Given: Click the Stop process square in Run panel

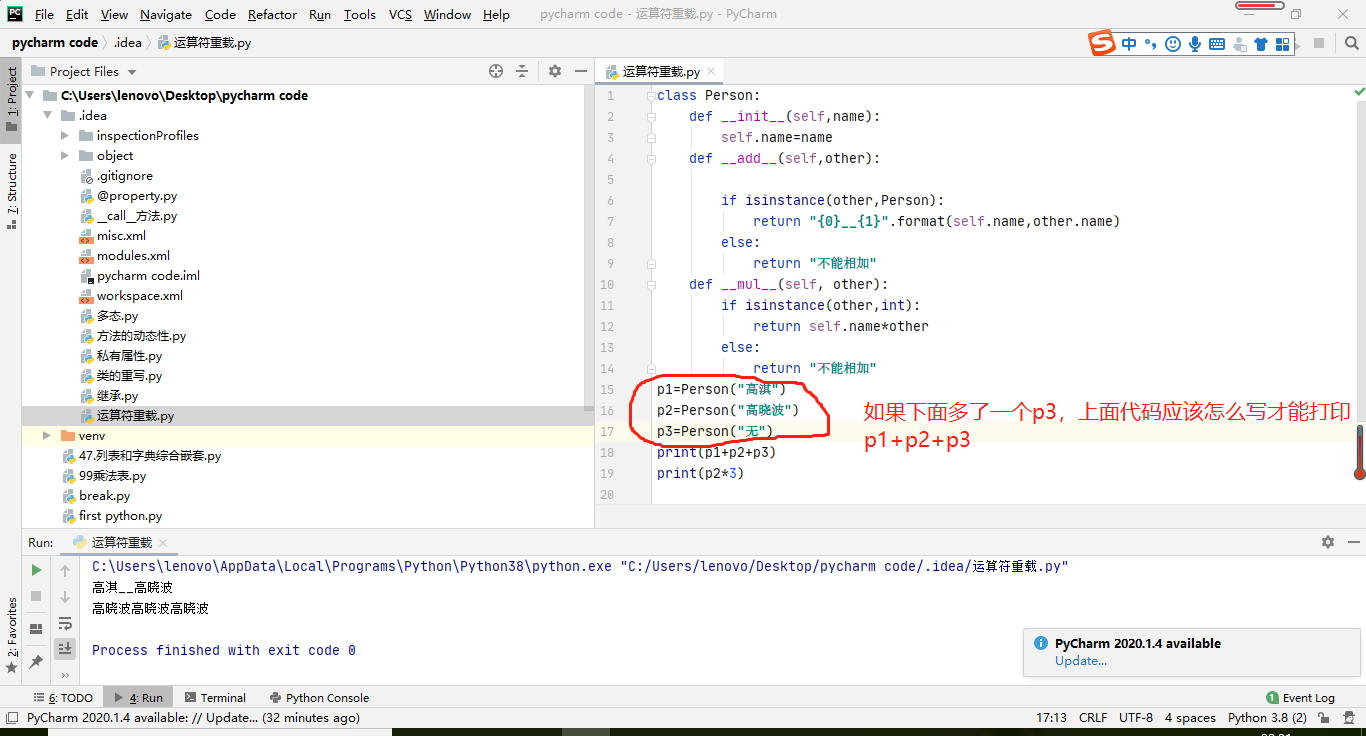Looking at the screenshot, I should point(36,596).
